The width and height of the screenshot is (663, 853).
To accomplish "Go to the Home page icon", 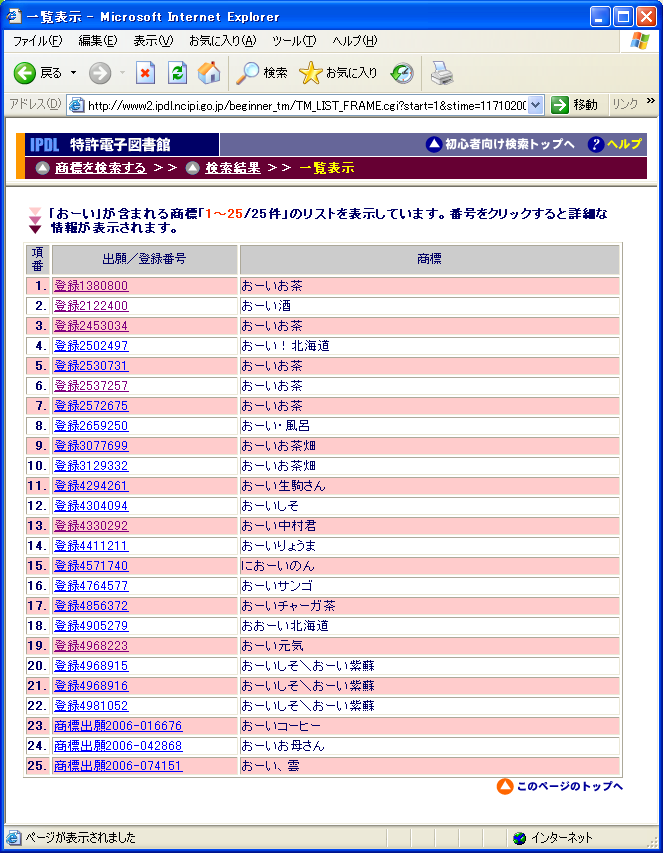I will pos(209,73).
